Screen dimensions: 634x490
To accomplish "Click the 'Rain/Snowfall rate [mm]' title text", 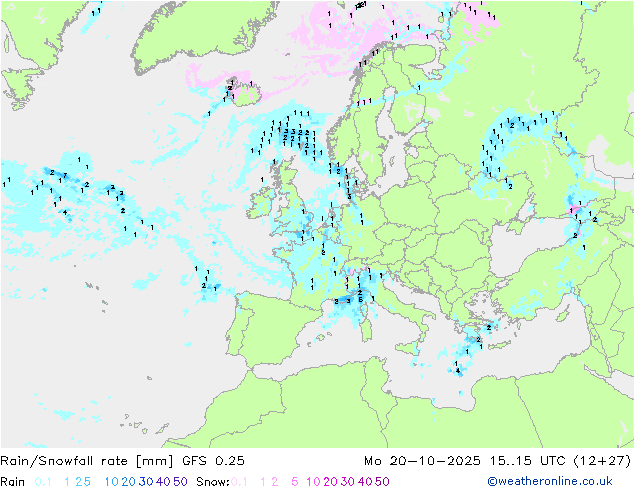I will 87,460.
